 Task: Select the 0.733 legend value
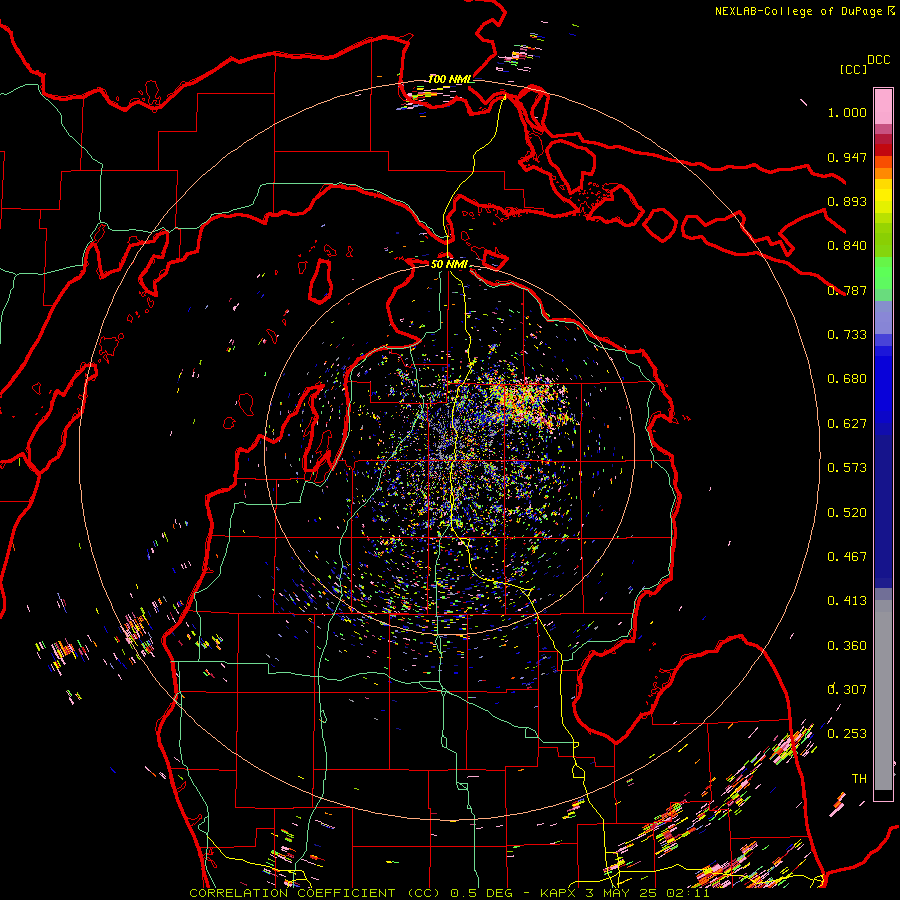pyautogui.click(x=847, y=335)
